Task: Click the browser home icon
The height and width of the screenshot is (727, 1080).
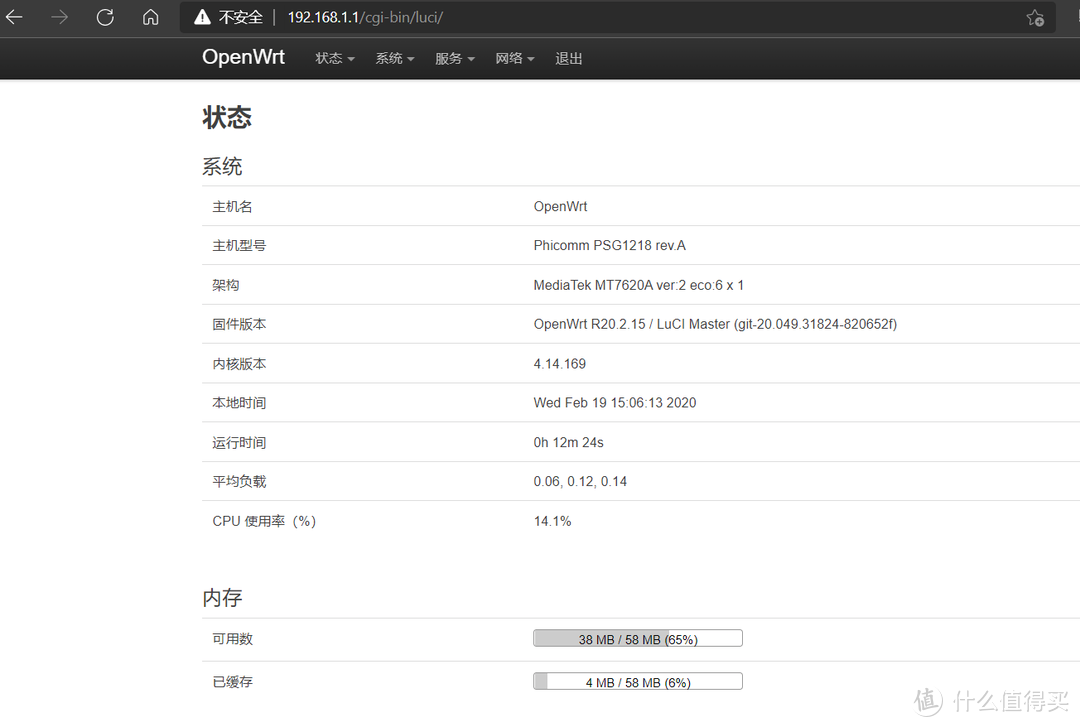Action: pyautogui.click(x=150, y=17)
